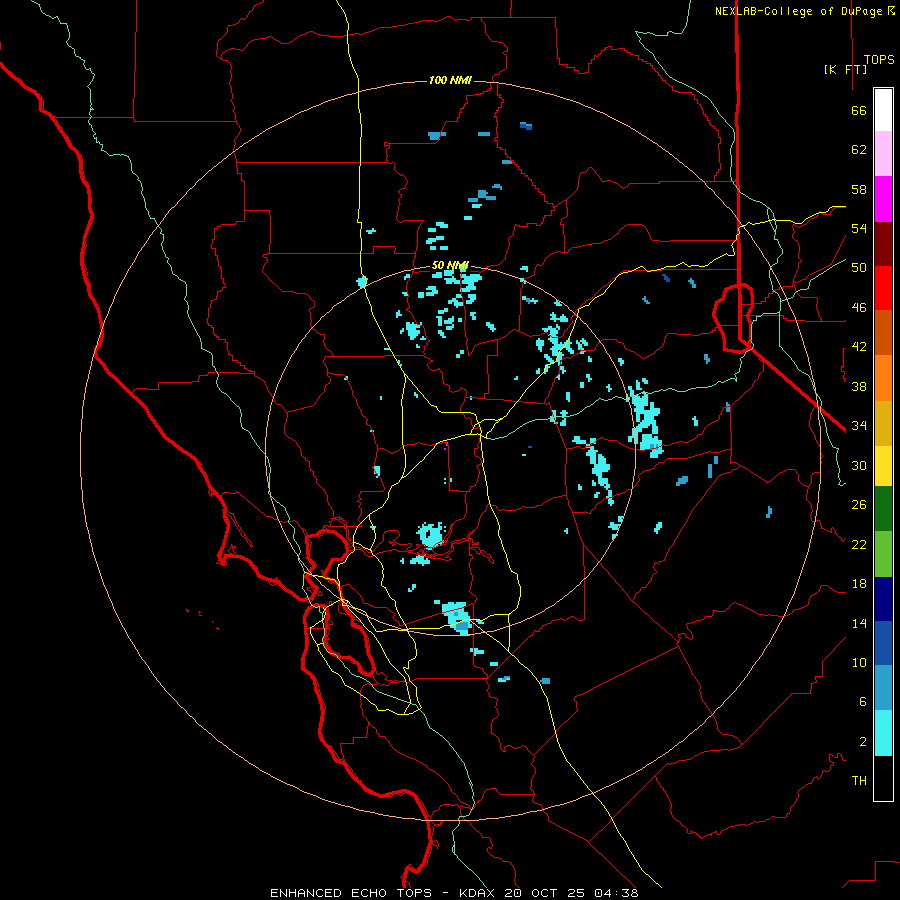Click the 22 legend scale value
This screenshot has width=900, height=900.
click(859, 544)
